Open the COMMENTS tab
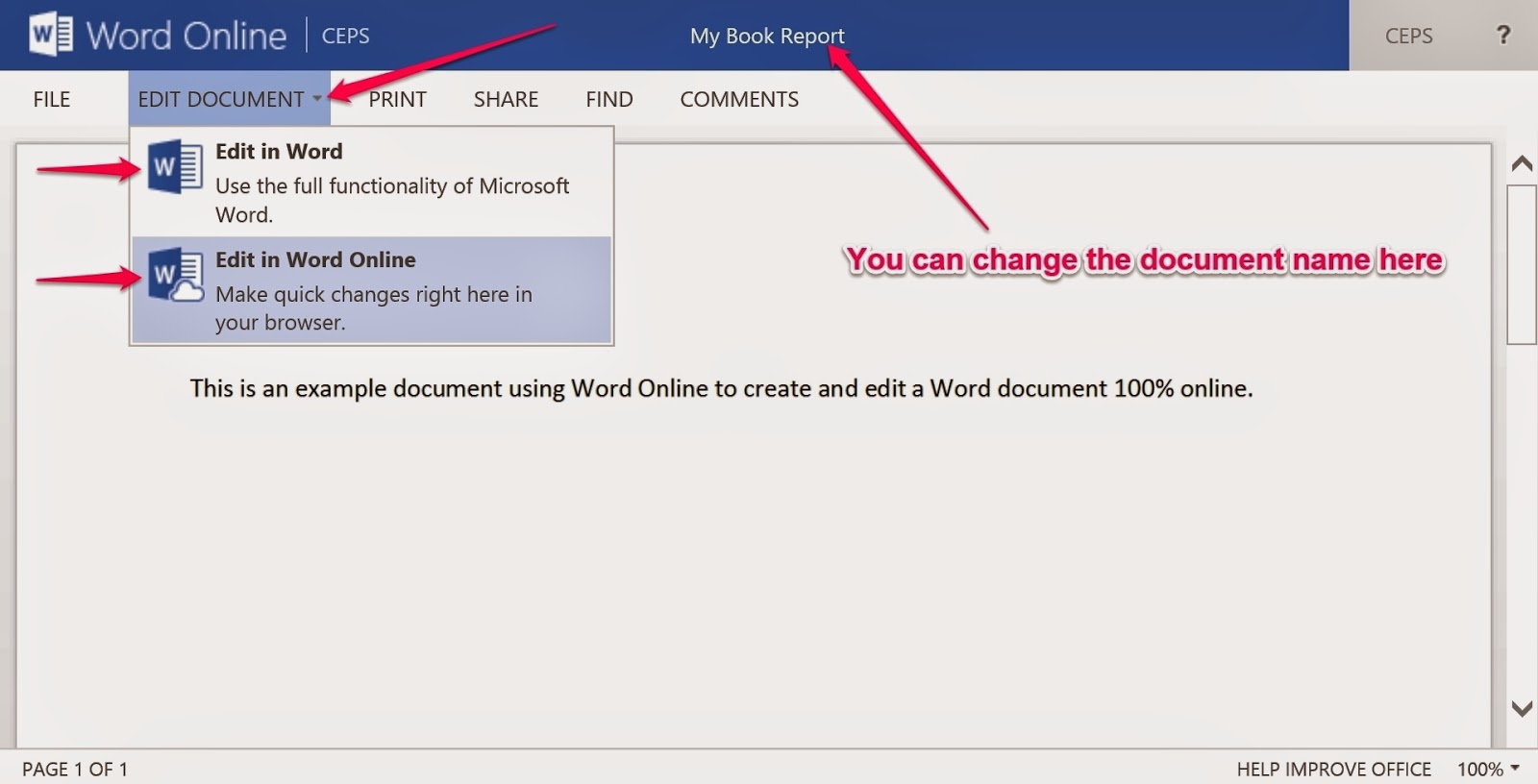The image size is (1538, 784). click(x=739, y=99)
